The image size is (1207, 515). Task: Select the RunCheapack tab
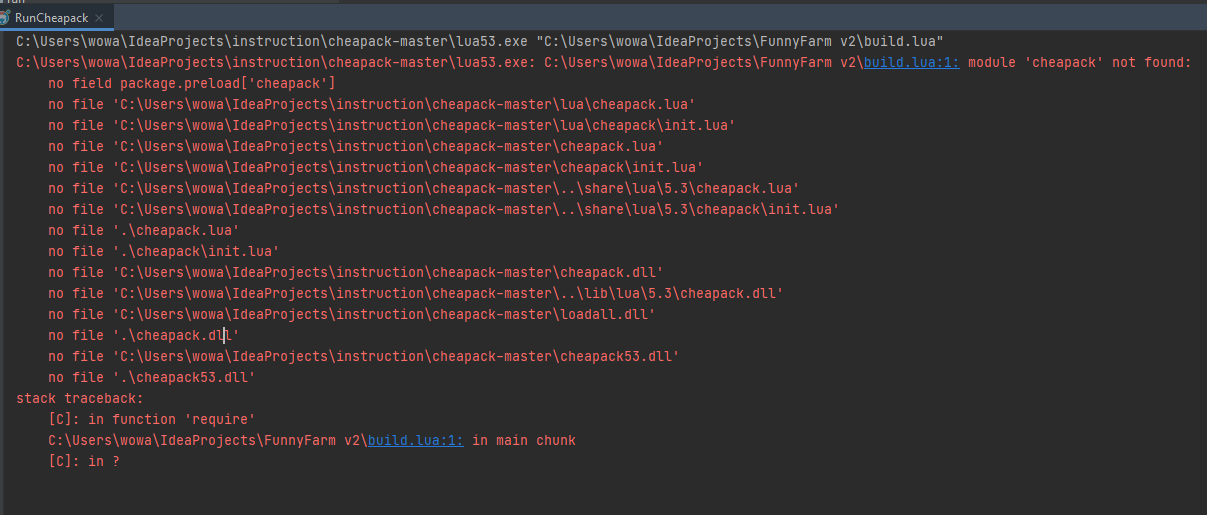pyautogui.click(x=50, y=18)
